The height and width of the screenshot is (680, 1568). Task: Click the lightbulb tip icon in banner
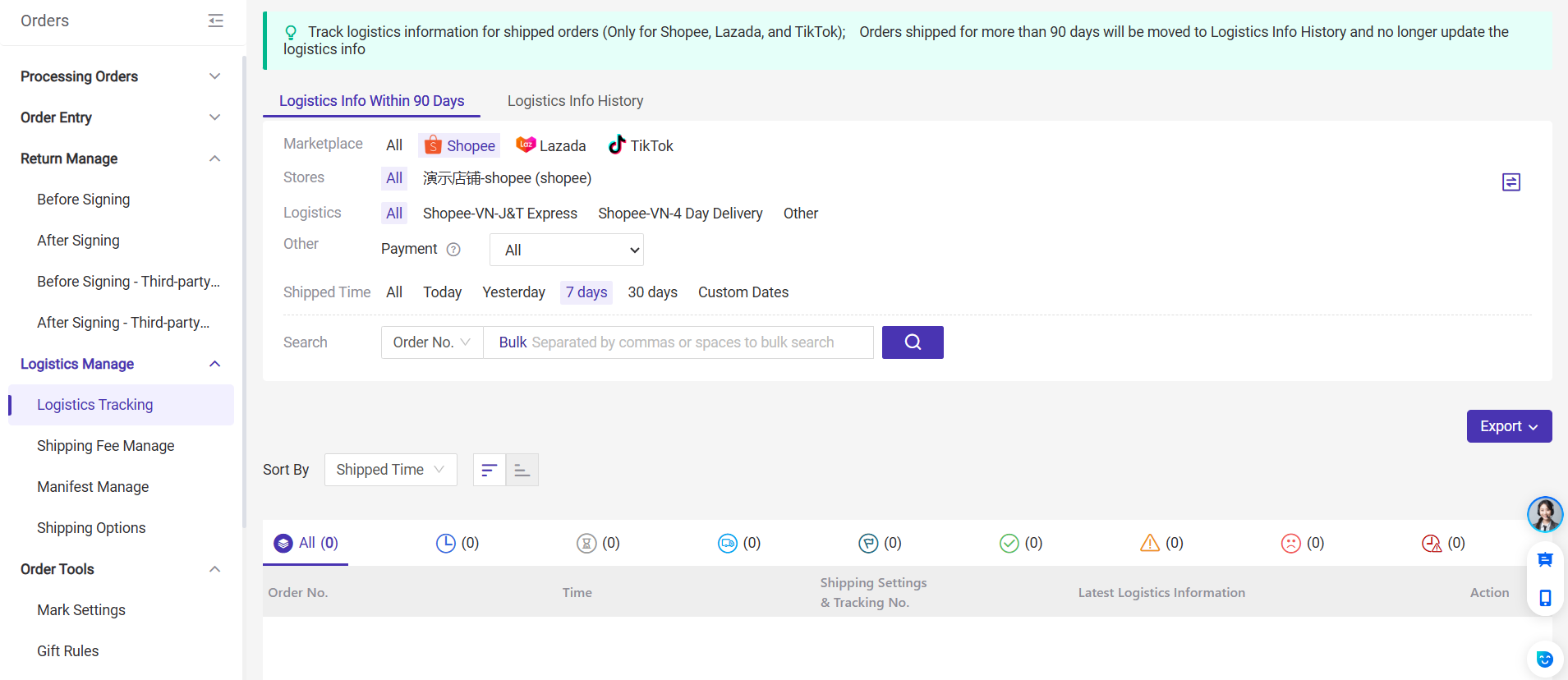point(291,33)
